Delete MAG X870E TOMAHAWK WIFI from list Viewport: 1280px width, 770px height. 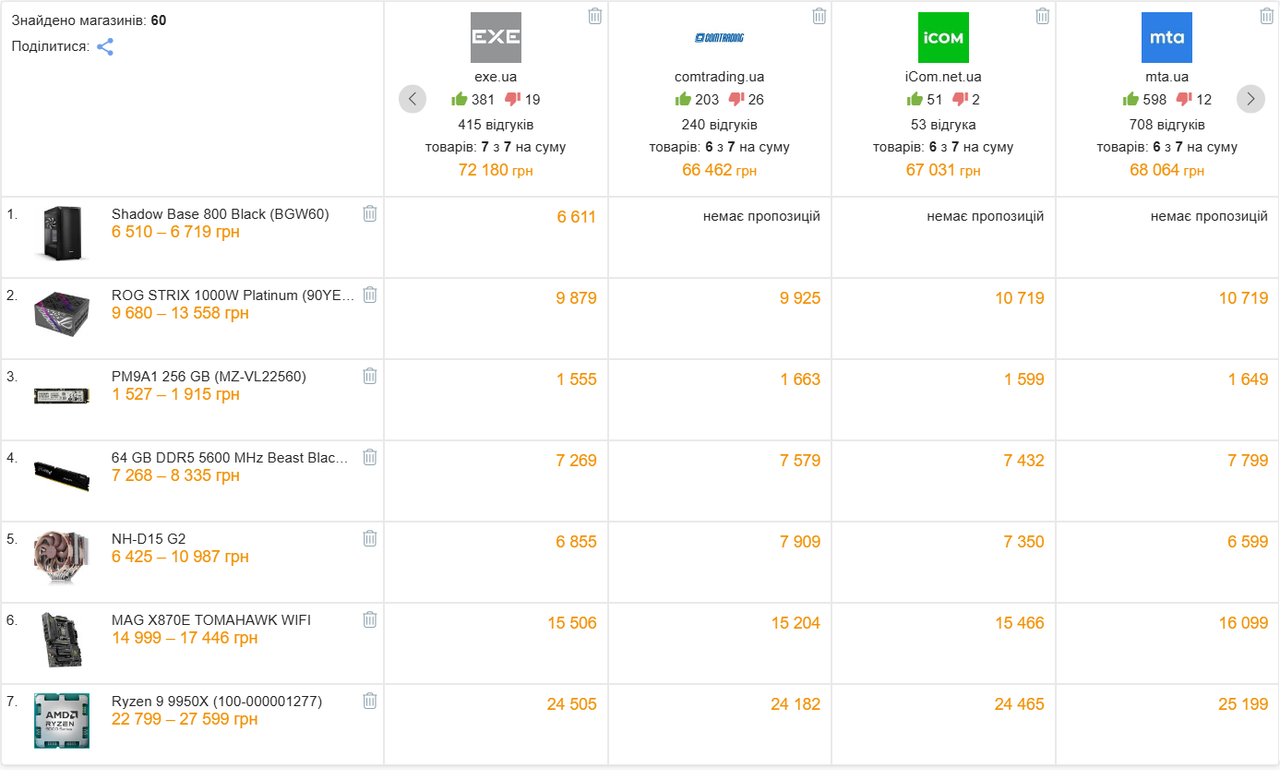[370, 619]
